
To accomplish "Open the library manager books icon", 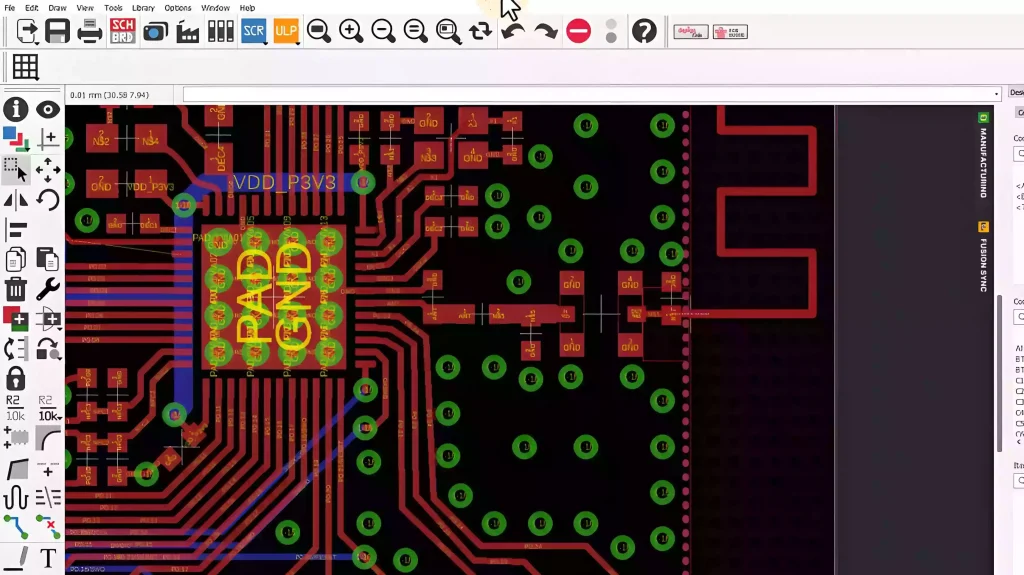I will point(221,31).
